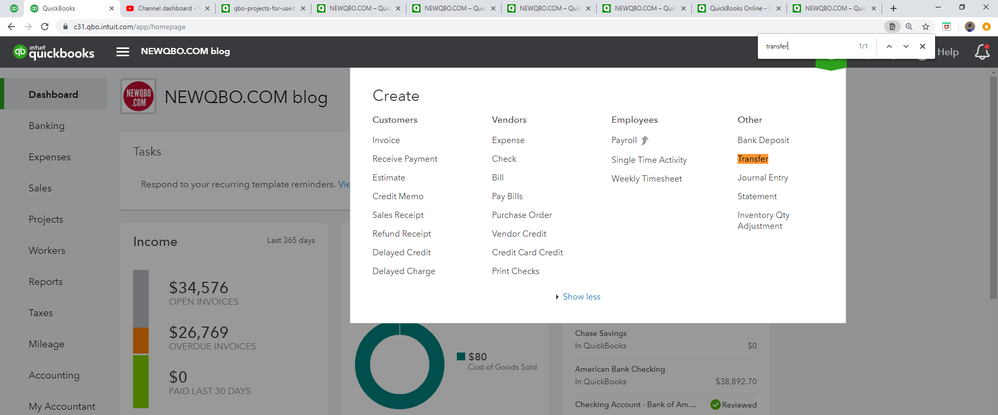Viewport: 998px width, 415px height.
Task: Go to next find result
Action: (906, 47)
